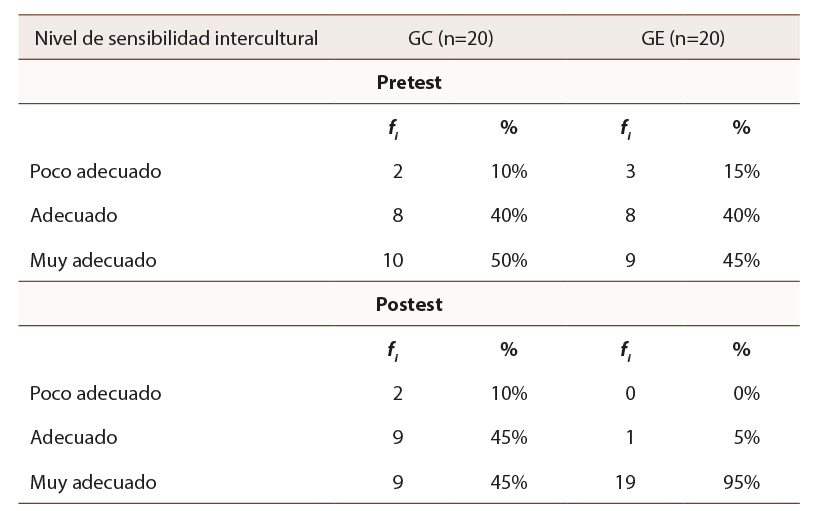
Task: Select 'Muy adecuado' row label under Postest
Action: 93,482
